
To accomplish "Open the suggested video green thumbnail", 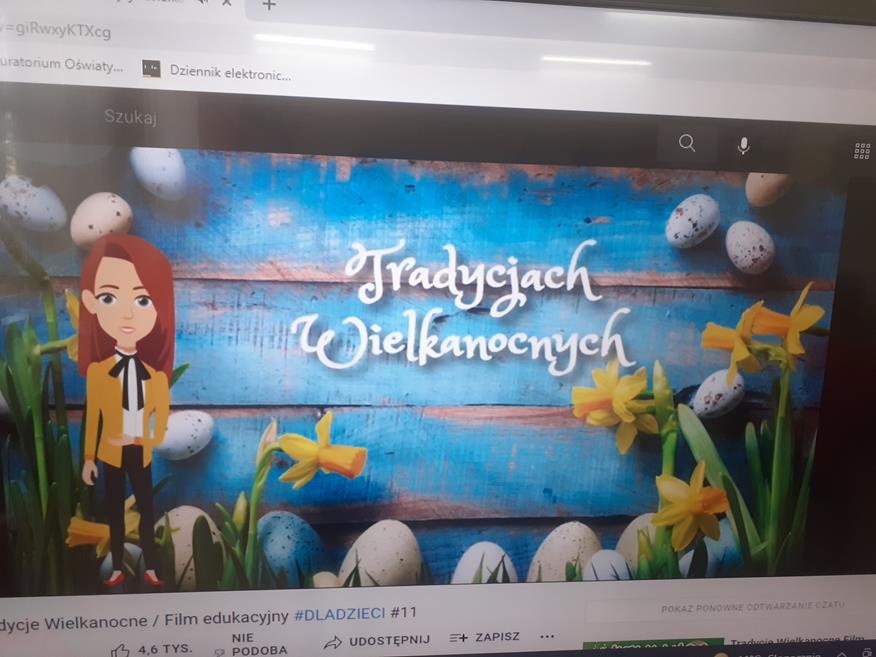I will [652, 647].
